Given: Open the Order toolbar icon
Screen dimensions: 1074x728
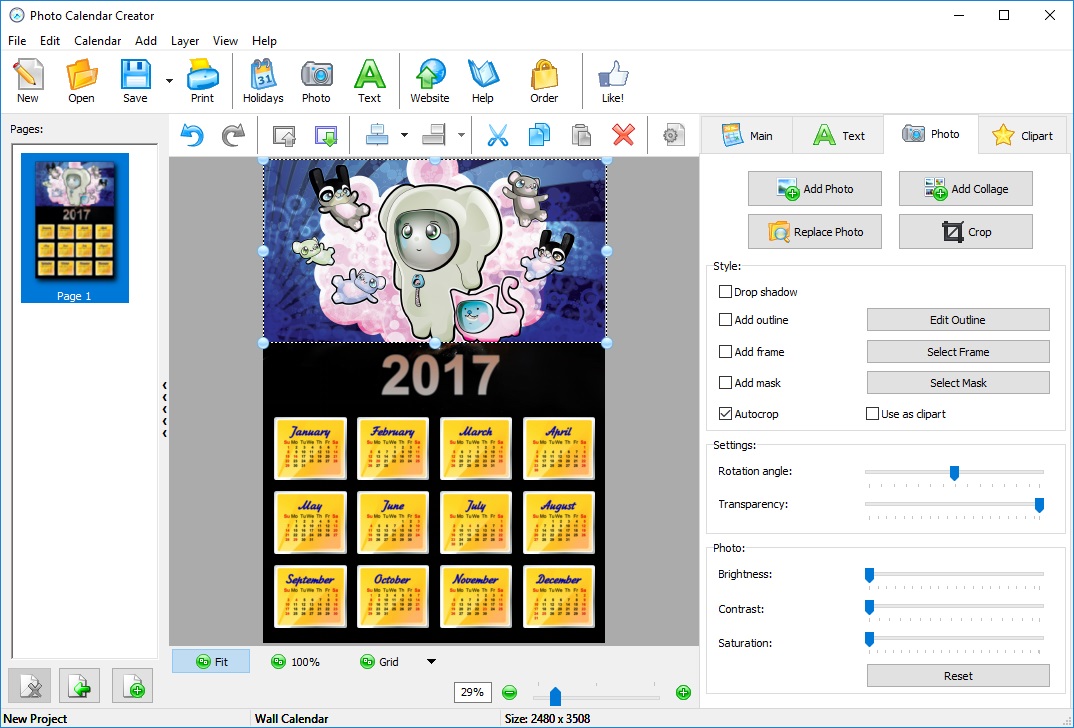Looking at the screenshot, I should pyautogui.click(x=544, y=80).
